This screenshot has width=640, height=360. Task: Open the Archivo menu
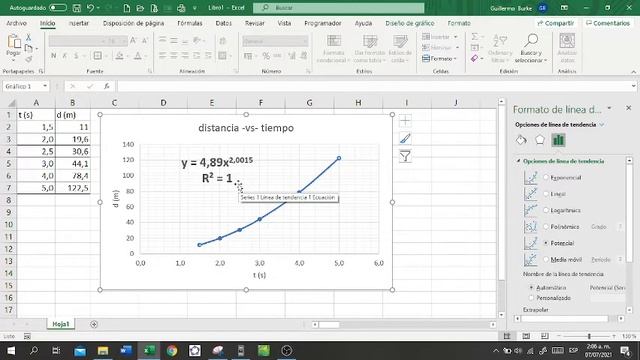point(17,23)
